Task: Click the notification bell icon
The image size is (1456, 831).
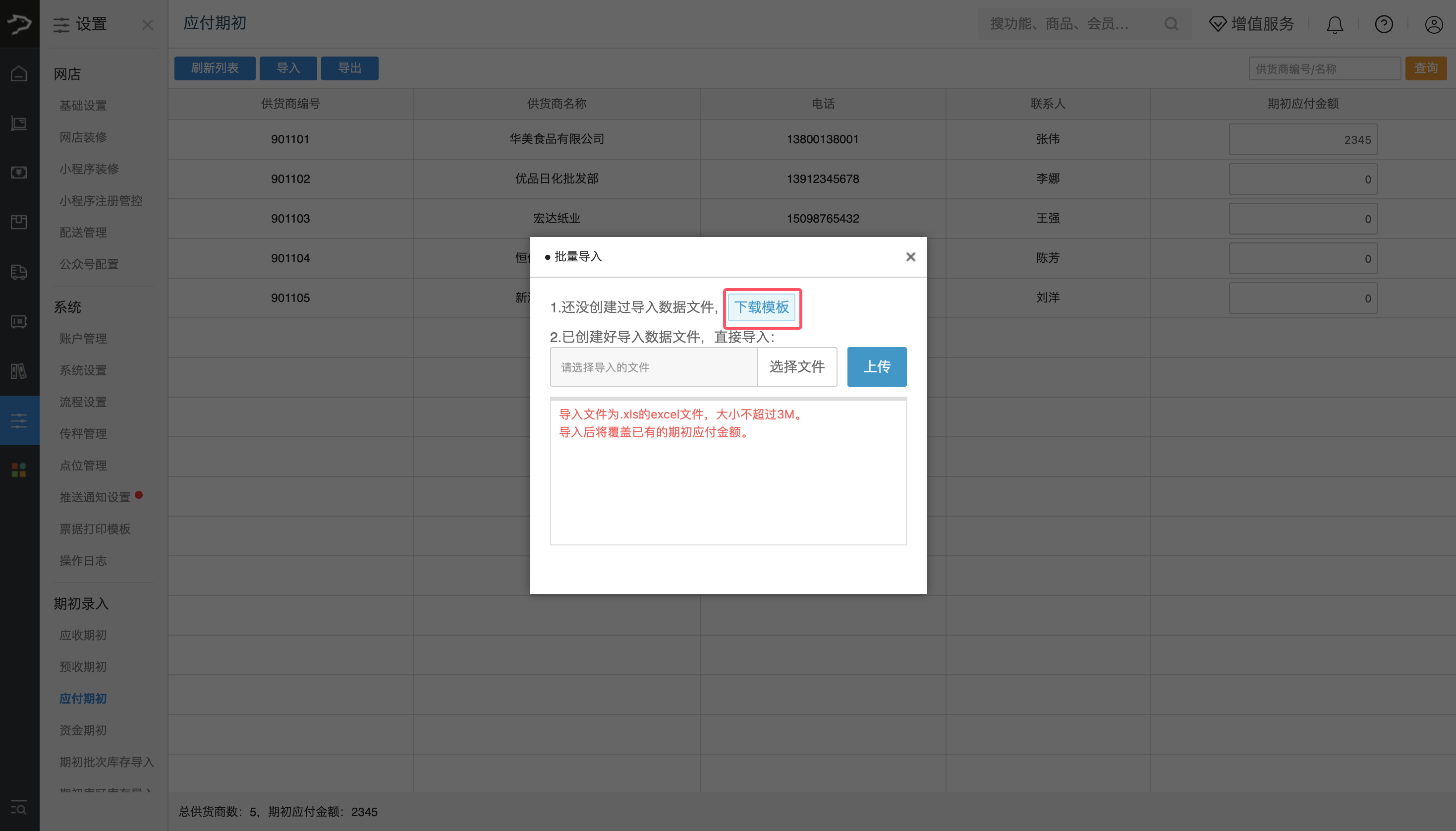Action: (1334, 24)
